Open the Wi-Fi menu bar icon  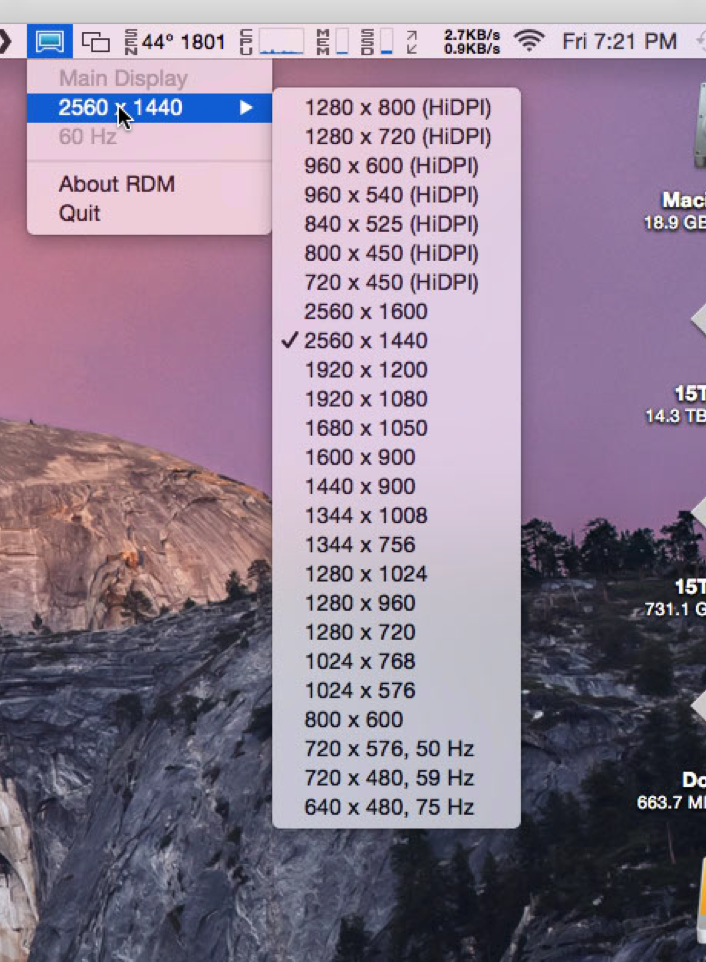click(529, 42)
